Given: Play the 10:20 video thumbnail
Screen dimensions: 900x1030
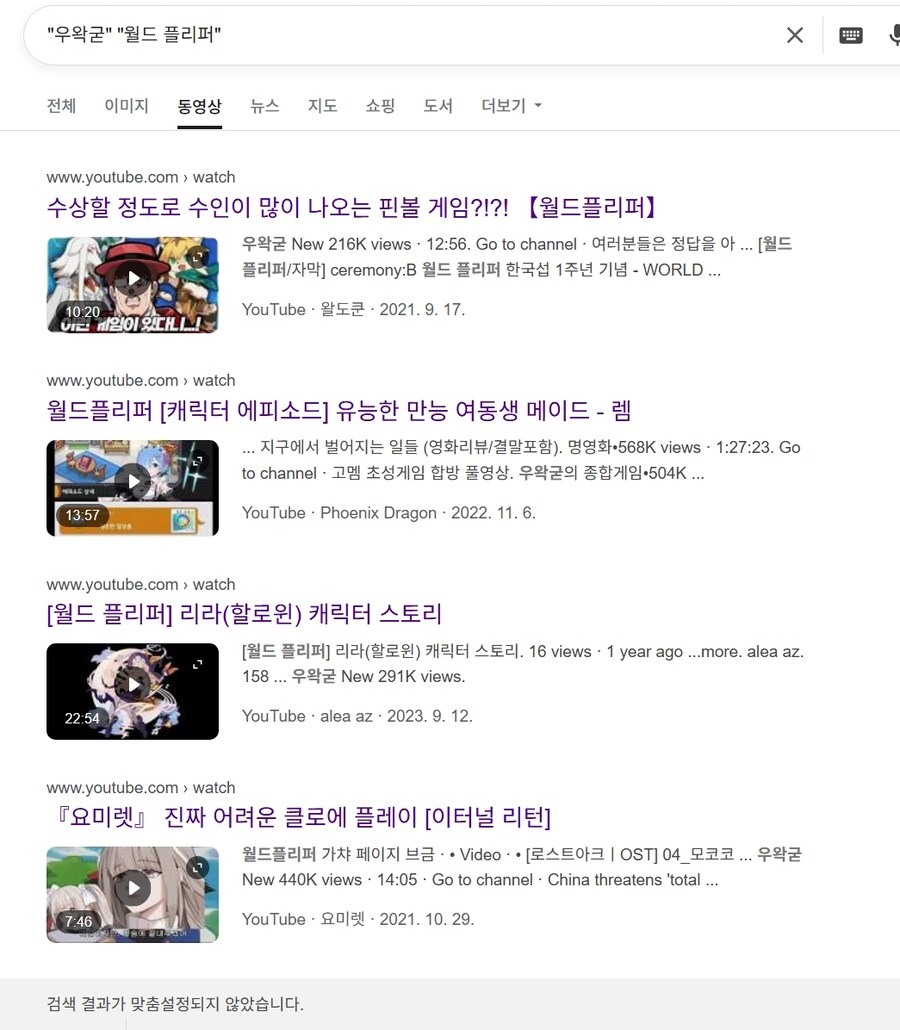Looking at the screenshot, I should coord(133,285).
